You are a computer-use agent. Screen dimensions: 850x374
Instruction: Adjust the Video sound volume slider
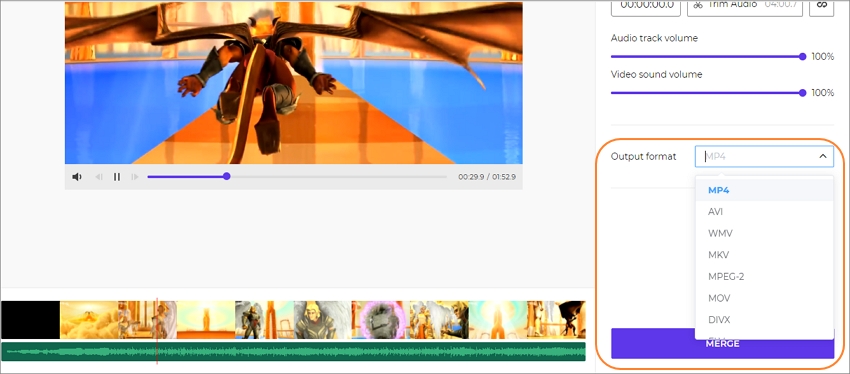click(707, 93)
